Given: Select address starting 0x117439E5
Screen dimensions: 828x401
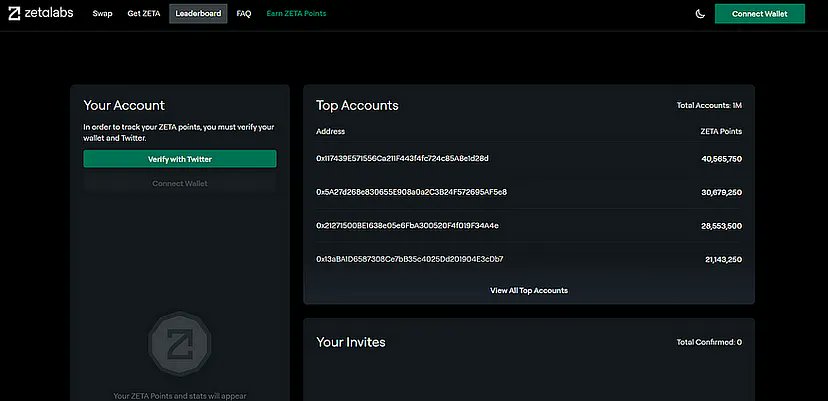Looking at the screenshot, I should (x=402, y=158).
